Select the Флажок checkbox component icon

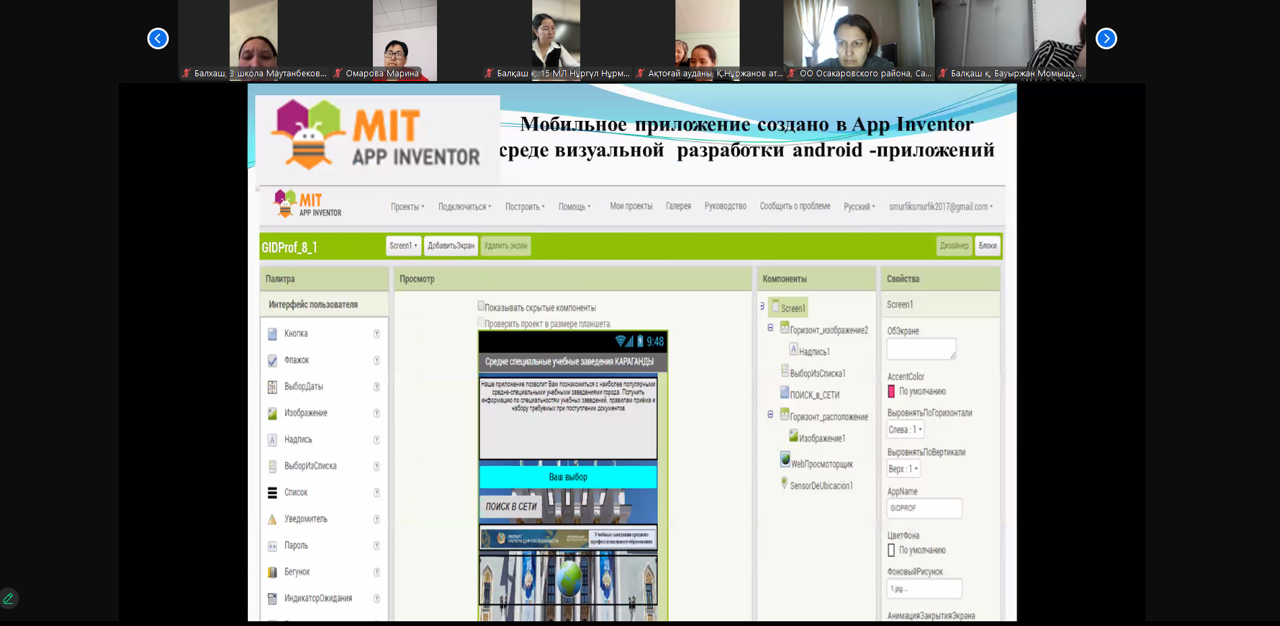pyautogui.click(x=272, y=360)
